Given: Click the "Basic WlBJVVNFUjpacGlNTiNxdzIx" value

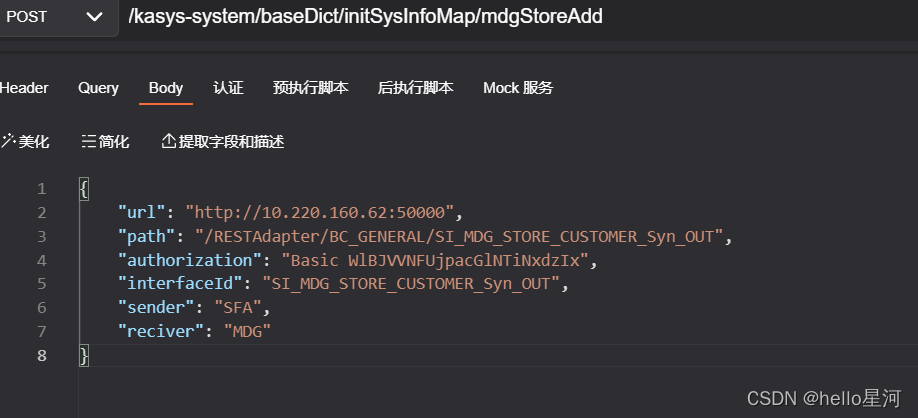Looking at the screenshot, I should (435, 260).
